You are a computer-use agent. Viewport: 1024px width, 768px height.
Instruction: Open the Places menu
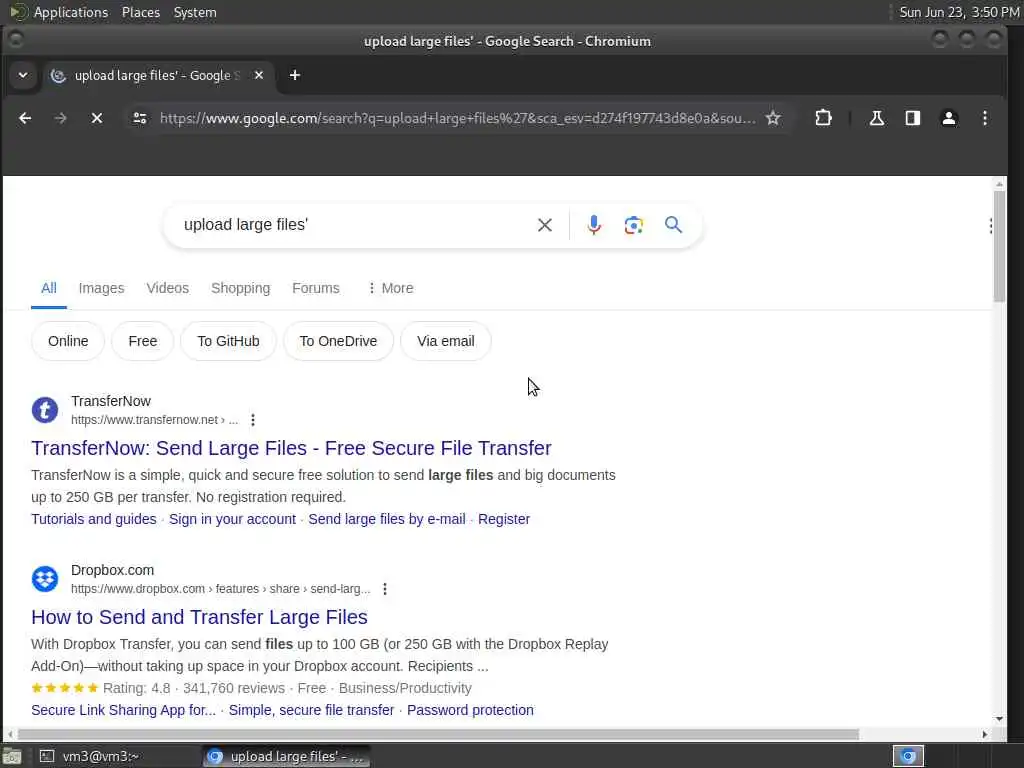(x=140, y=12)
